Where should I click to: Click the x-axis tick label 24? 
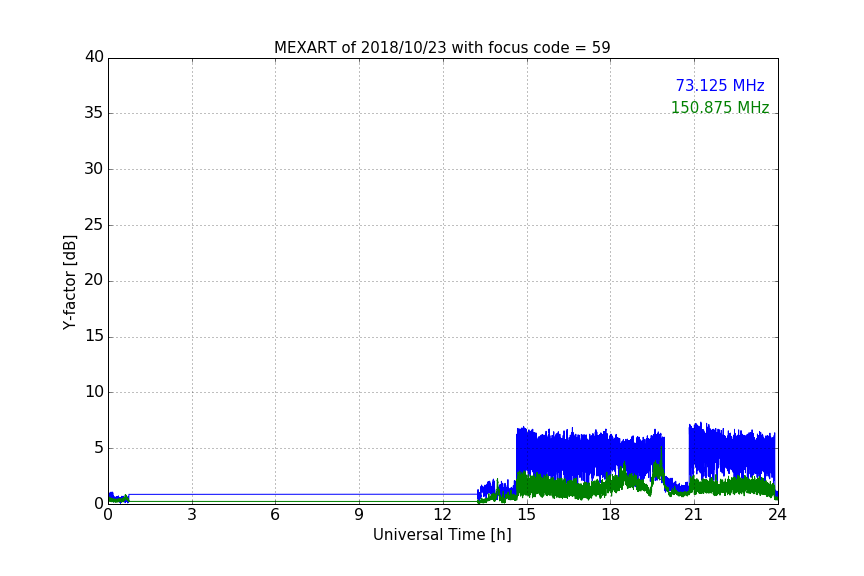tap(777, 515)
